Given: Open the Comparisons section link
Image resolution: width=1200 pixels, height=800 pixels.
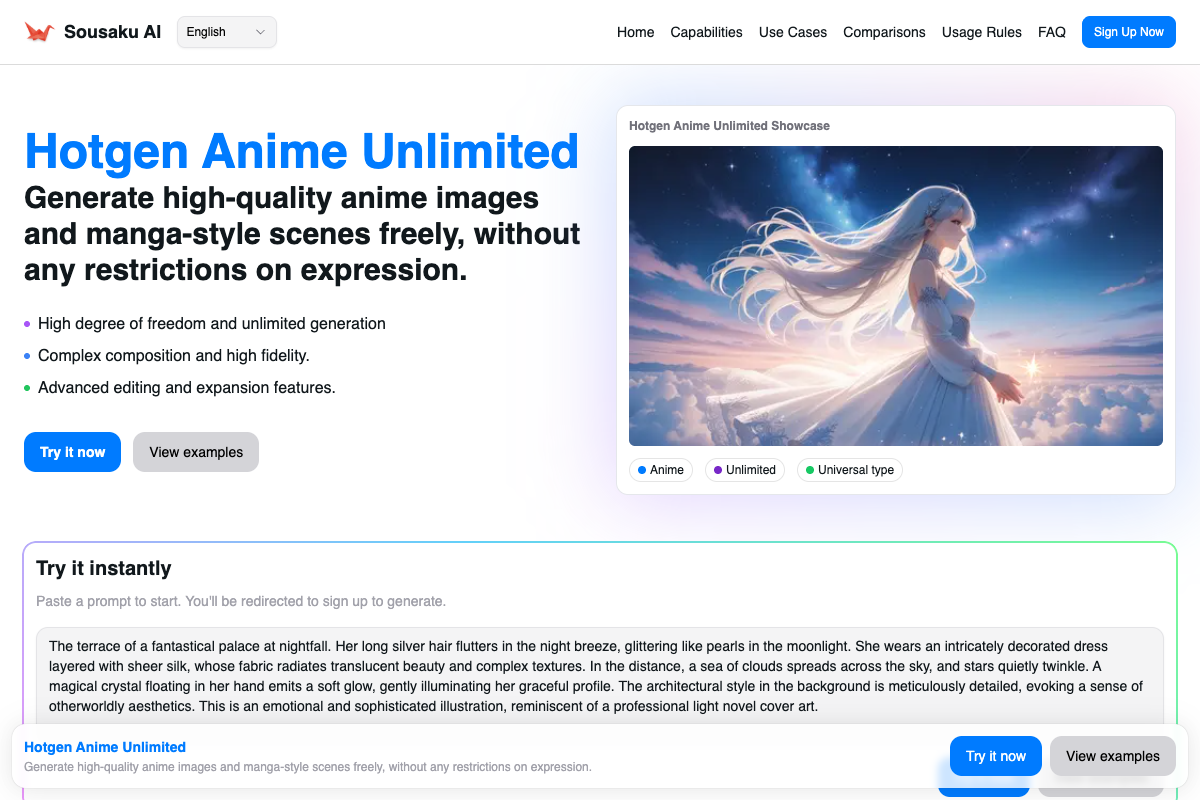Looking at the screenshot, I should click(x=884, y=32).
